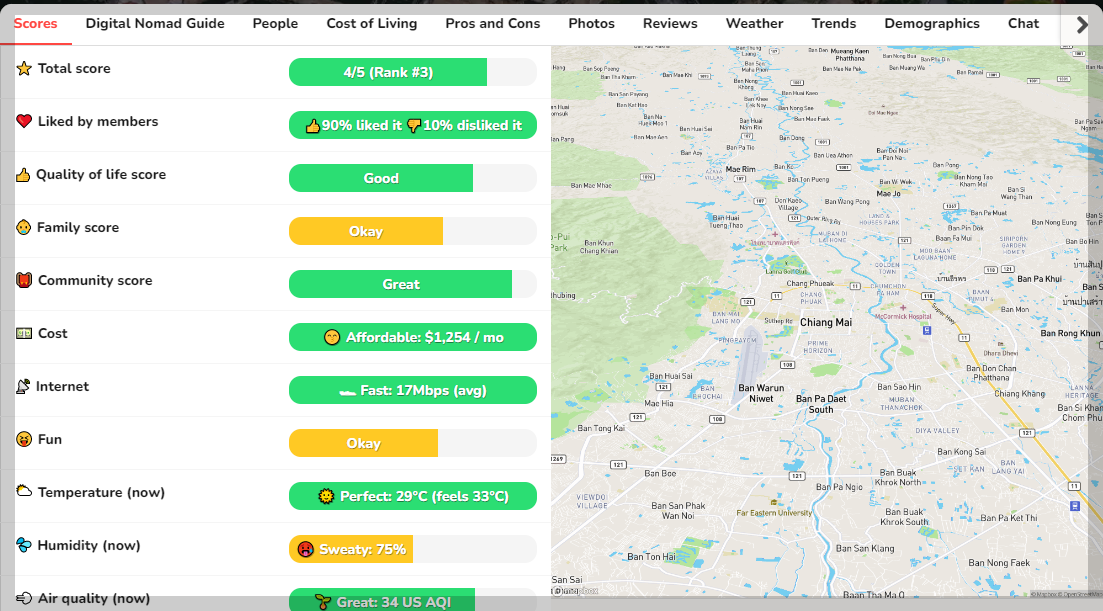This screenshot has width=1103, height=611.
Task: Click the seedling emoji in air quality bar
Action: [323, 602]
